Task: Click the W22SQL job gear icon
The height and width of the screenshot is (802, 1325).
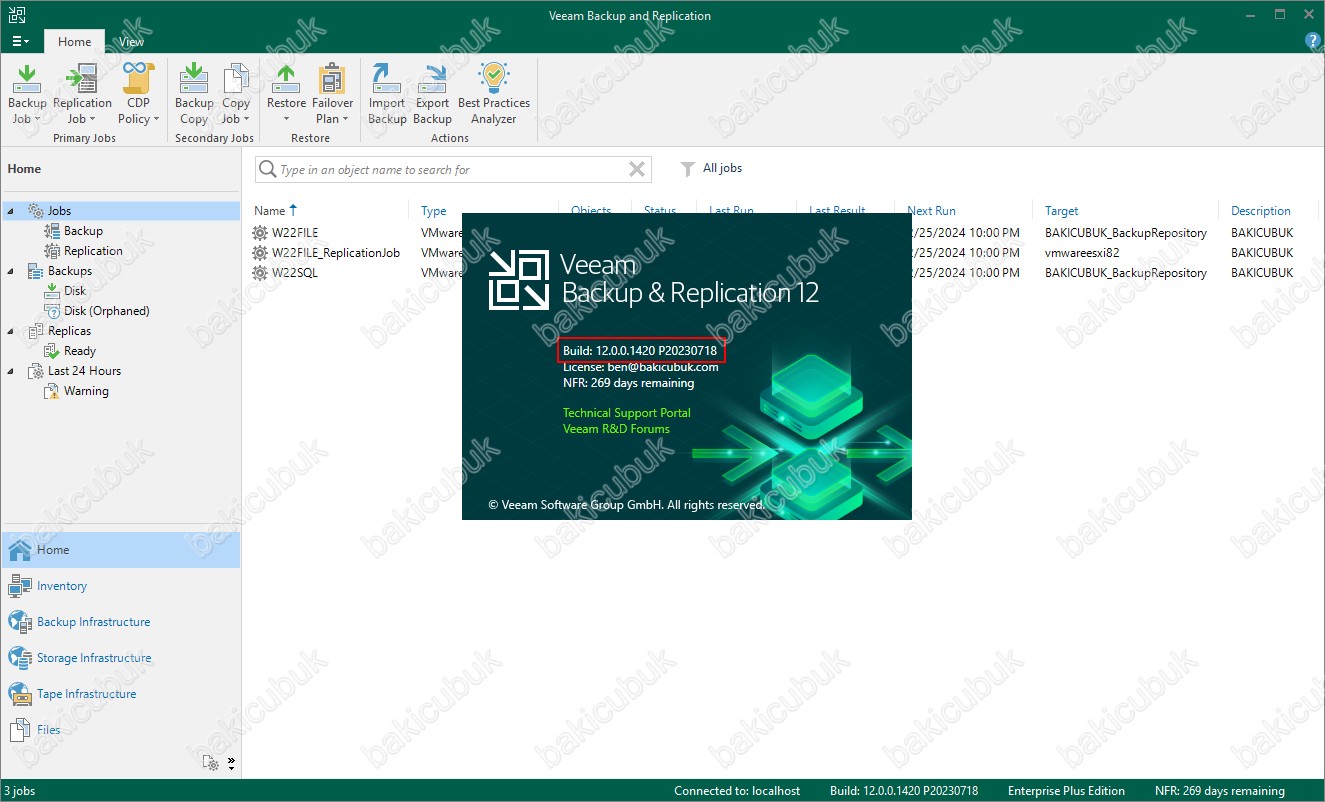Action: pyautogui.click(x=260, y=273)
